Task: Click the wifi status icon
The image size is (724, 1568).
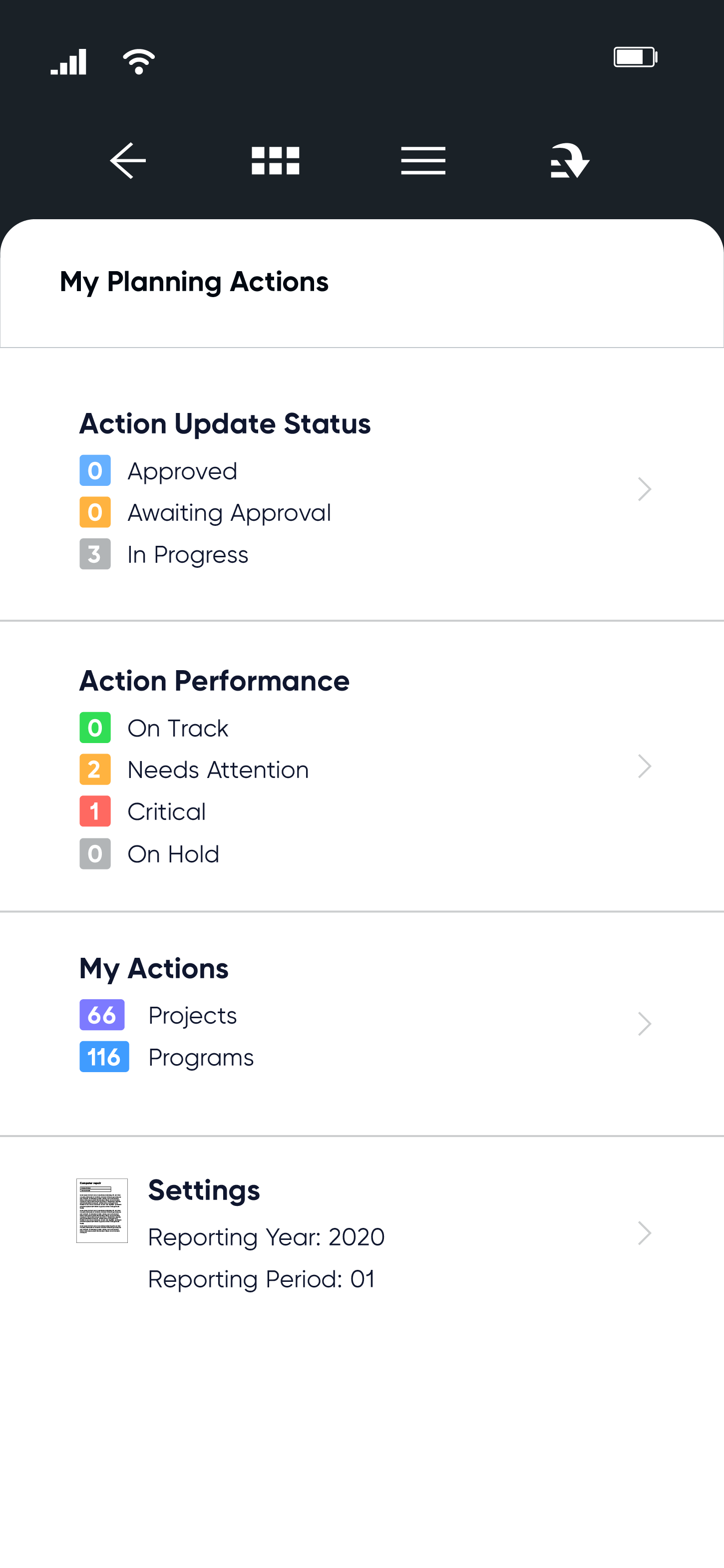Action: point(139,61)
